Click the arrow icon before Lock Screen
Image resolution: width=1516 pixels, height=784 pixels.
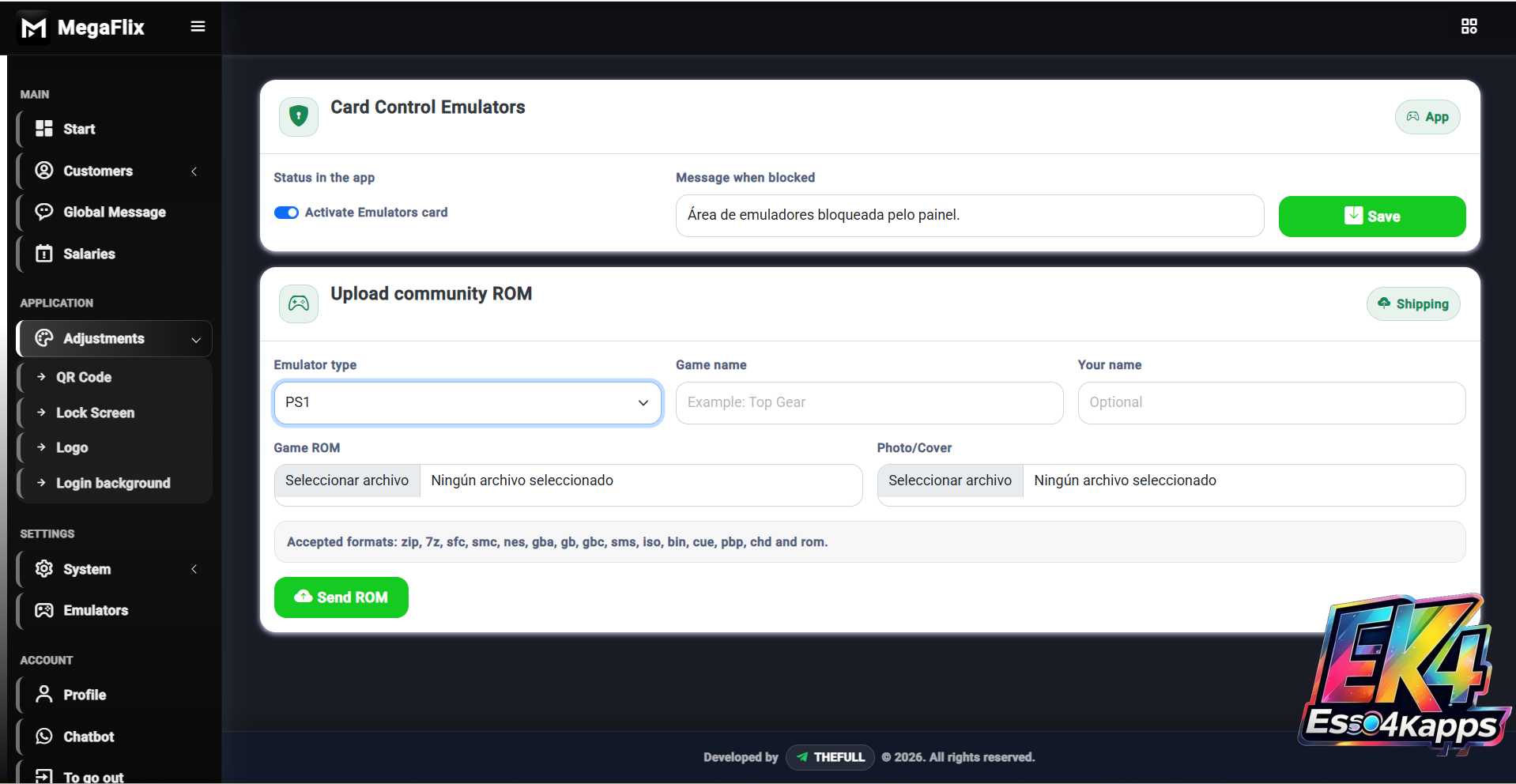[41, 413]
